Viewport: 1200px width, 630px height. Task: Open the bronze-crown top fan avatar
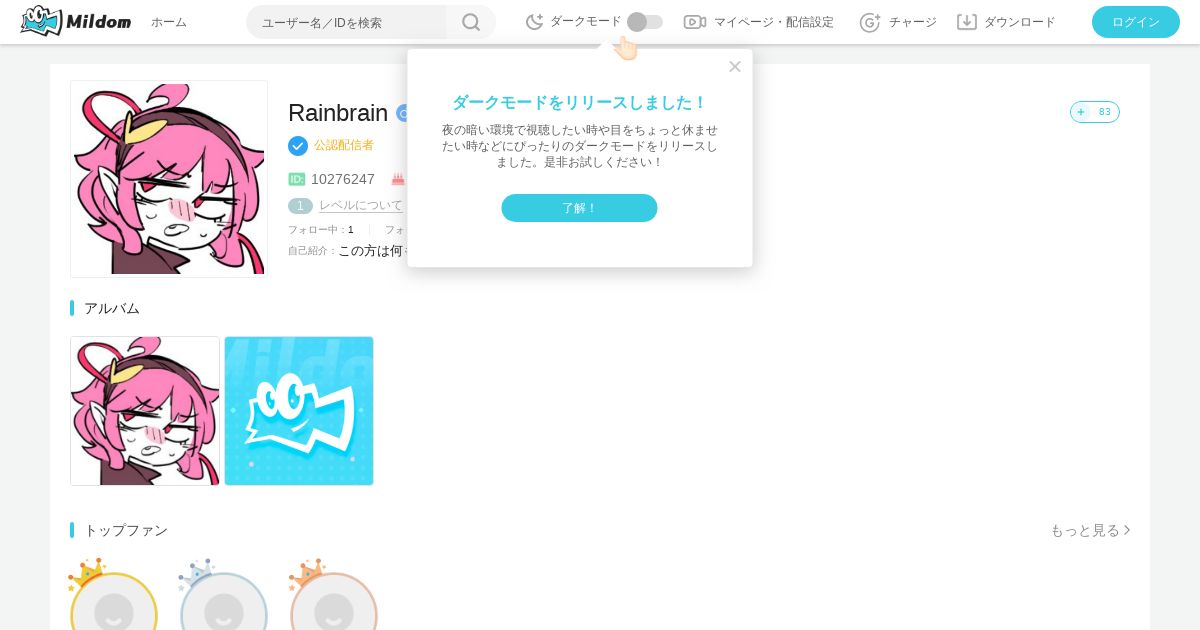[333, 601]
